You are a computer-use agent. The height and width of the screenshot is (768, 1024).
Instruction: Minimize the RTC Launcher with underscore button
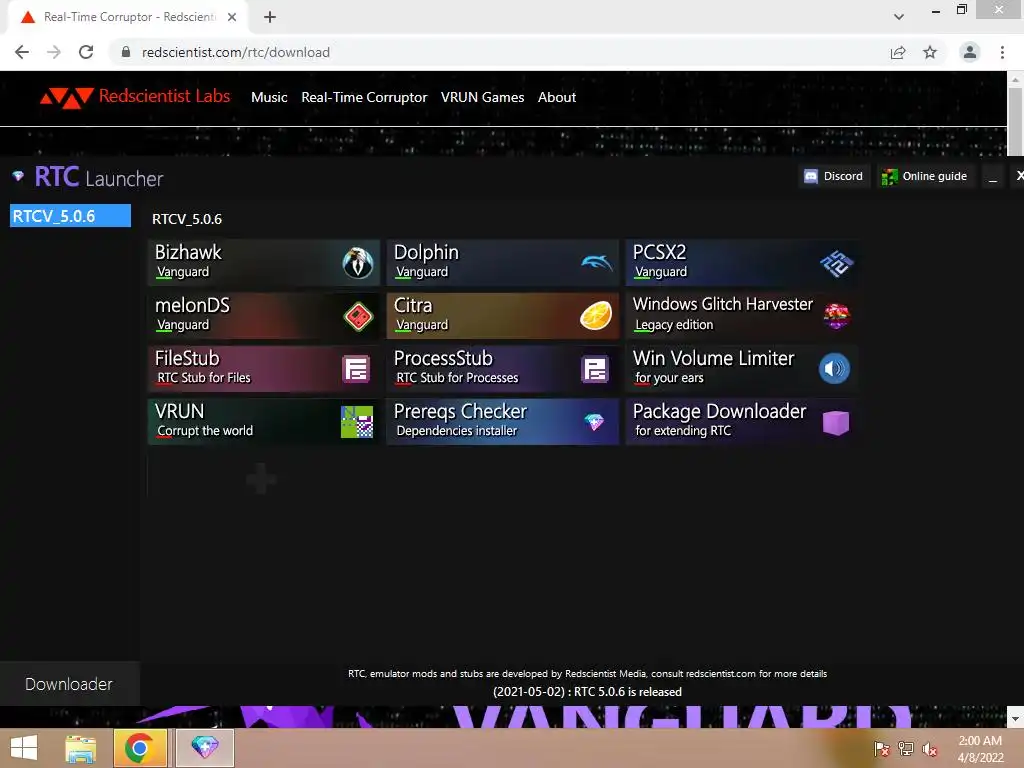click(x=993, y=177)
